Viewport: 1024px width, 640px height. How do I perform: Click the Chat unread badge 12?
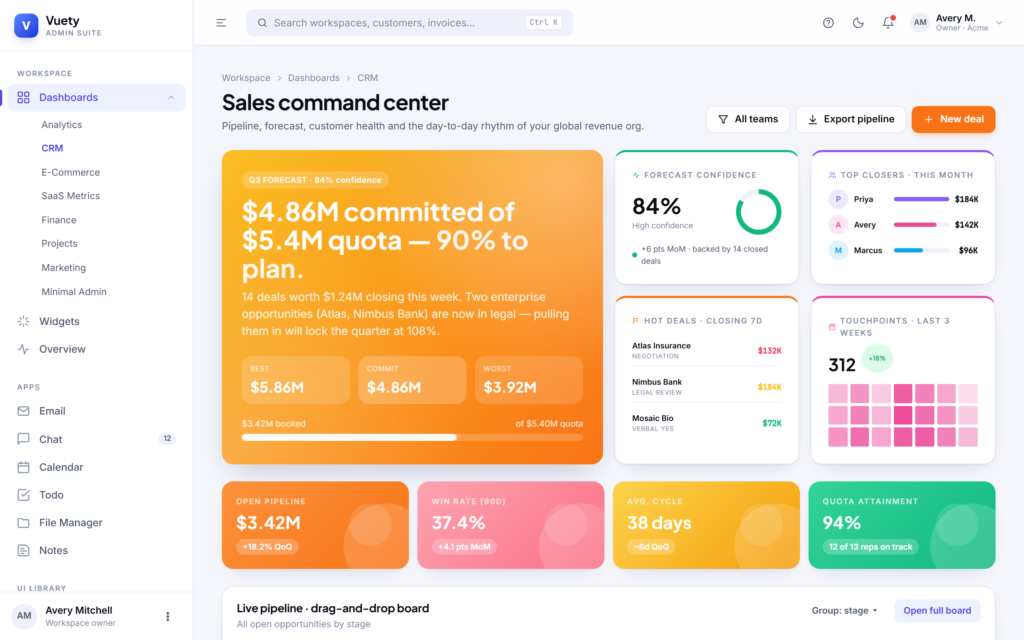[x=167, y=439]
